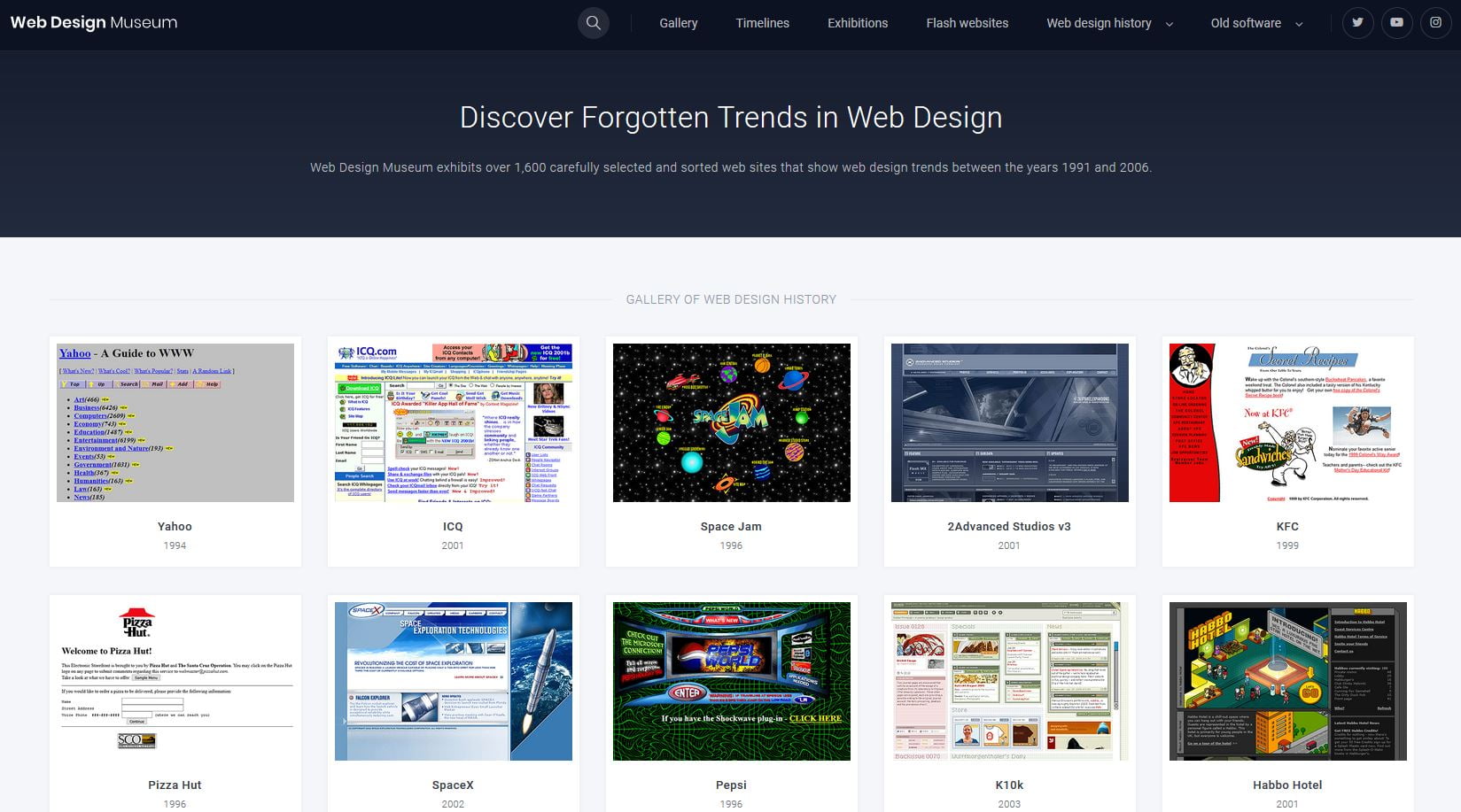Open the Gallery menu item
The height and width of the screenshot is (812, 1461).
(678, 23)
